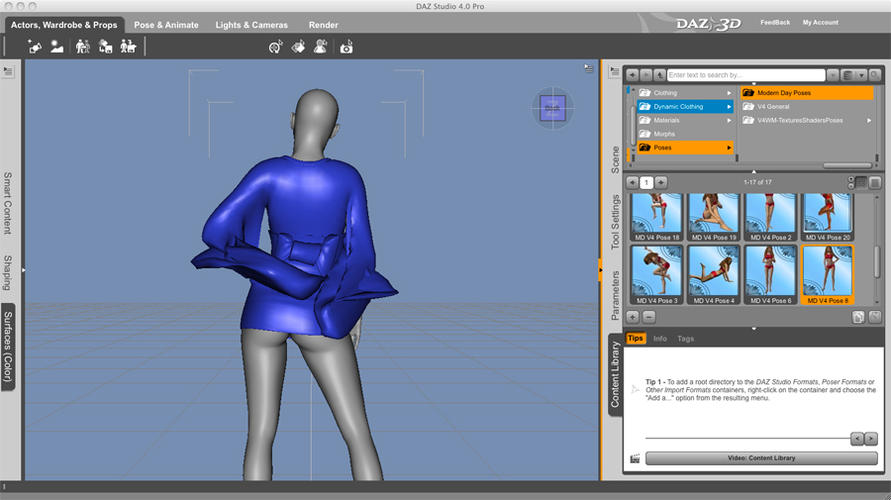Show previous tip with left arrow
This screenshot has width=891, height=500.
[857, 438]
